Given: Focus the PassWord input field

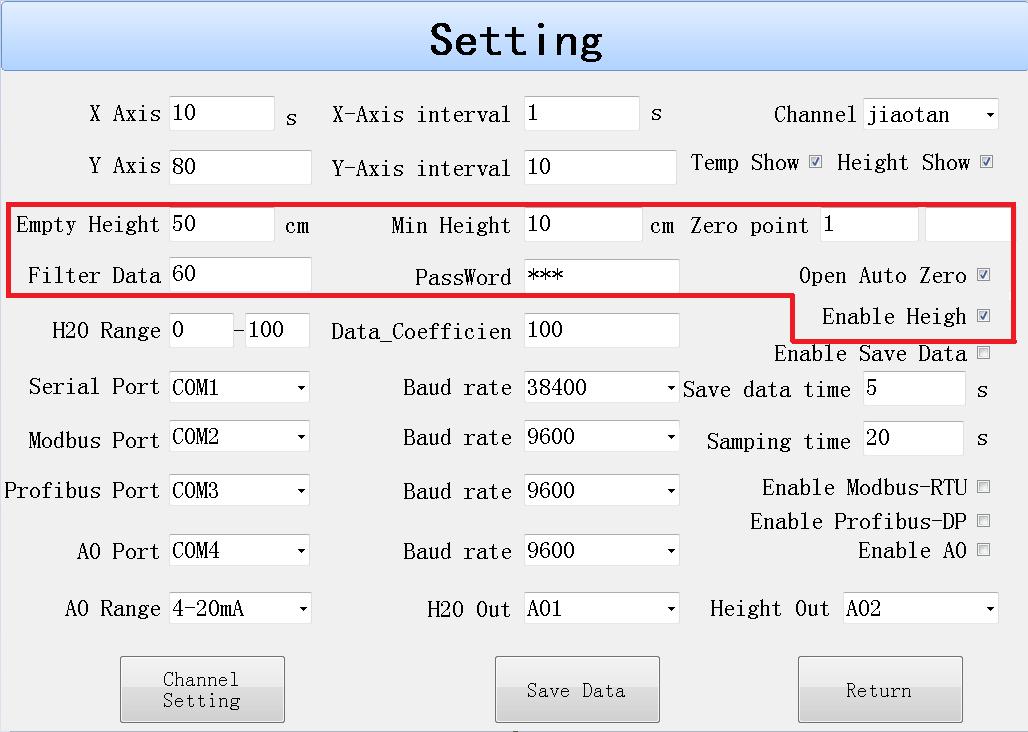Looking at the screenshot, I should click(x=601, y=276).
